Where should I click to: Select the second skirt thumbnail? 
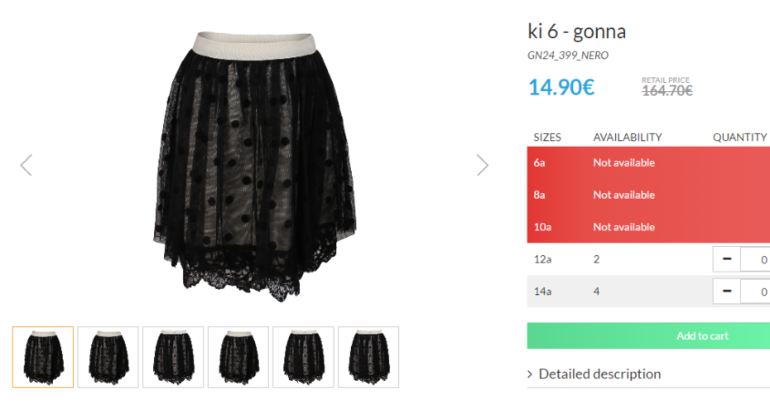click(x=108, y=357)
